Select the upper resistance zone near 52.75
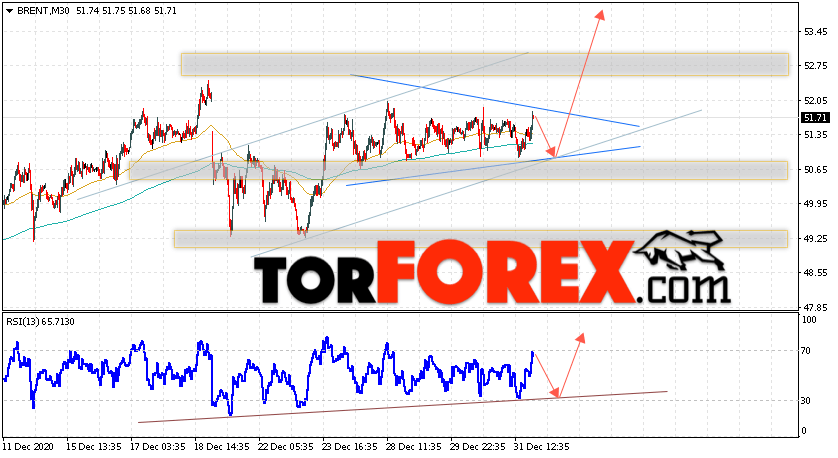The height and width of the screenshot is (458, 838). [484, 64]
